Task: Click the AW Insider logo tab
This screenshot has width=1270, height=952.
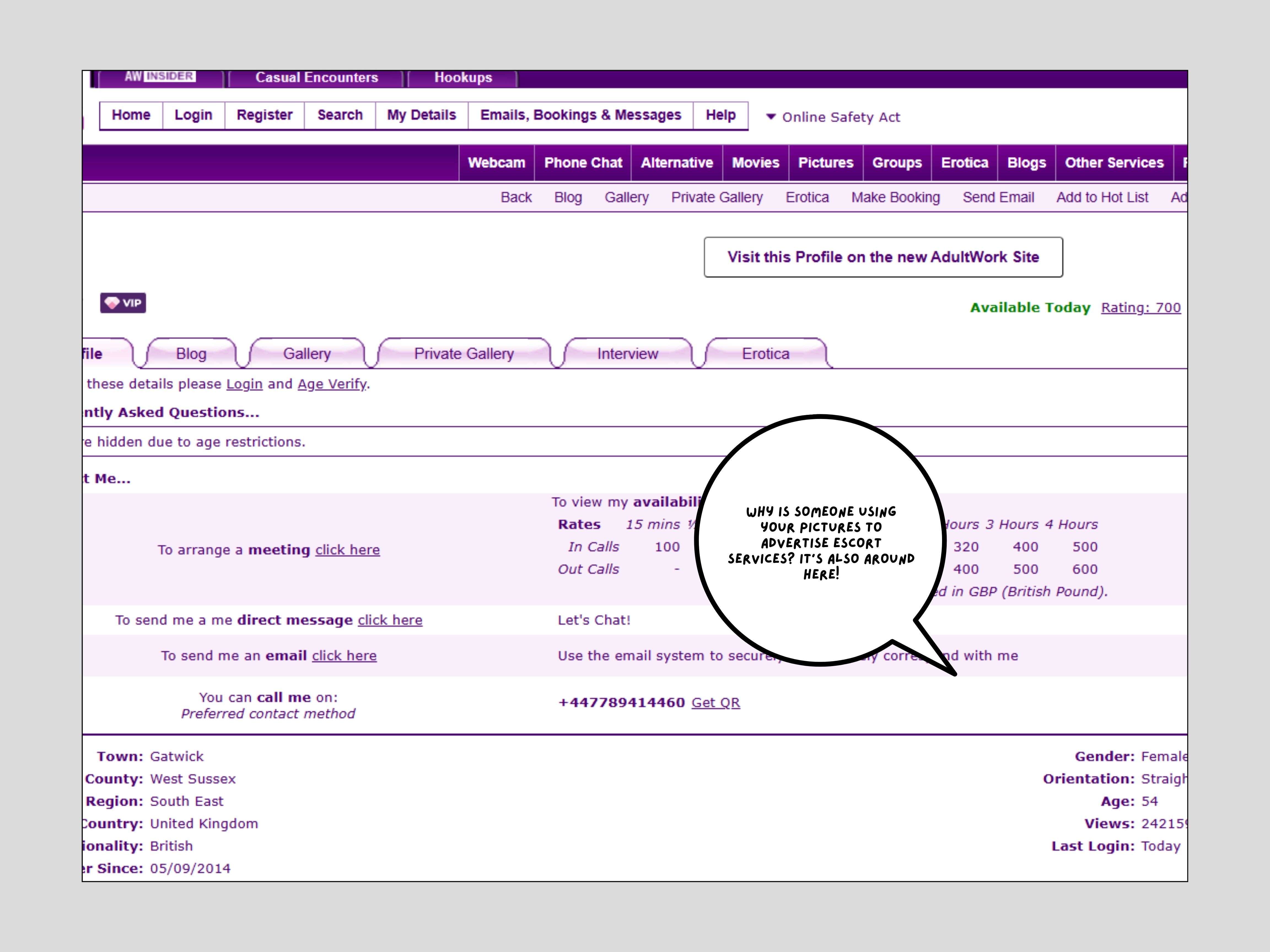Action: coord(160,77)
